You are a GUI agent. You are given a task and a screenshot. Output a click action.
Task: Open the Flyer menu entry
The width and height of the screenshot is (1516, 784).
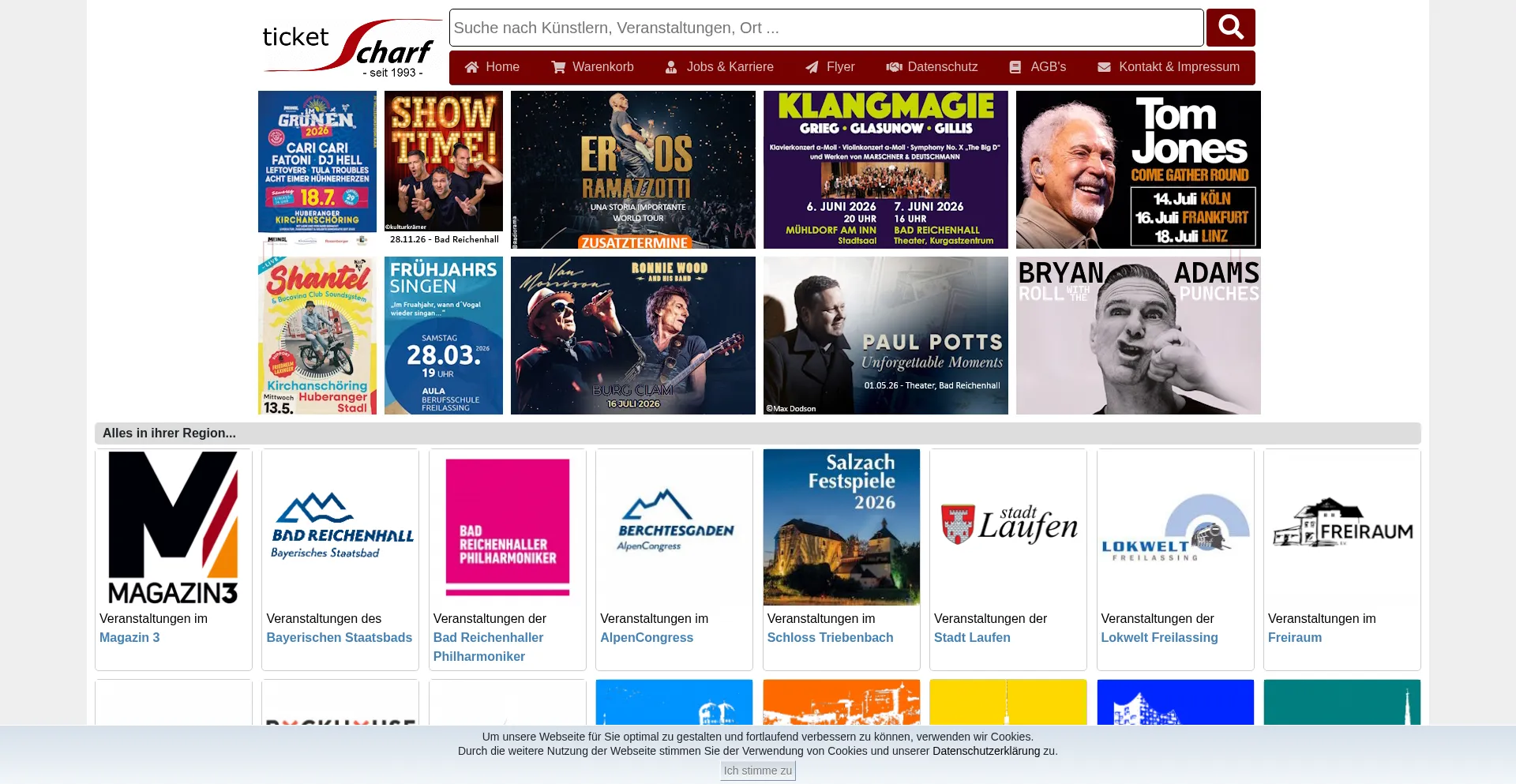coord(830,67)
